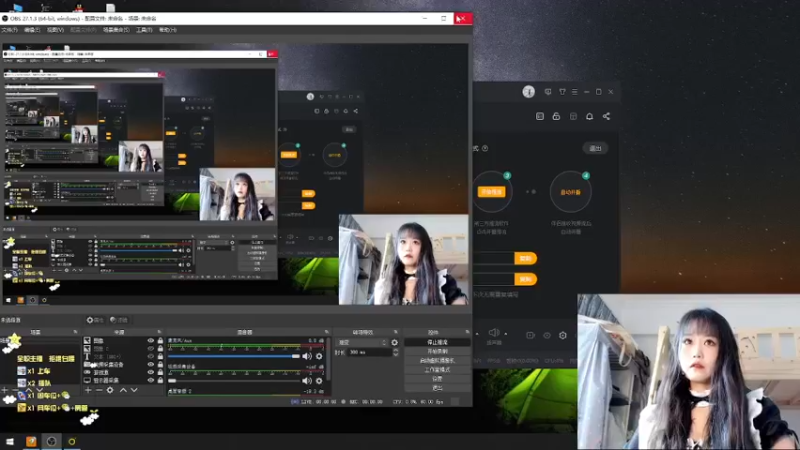Open the 视图(V) menu in OBS
This screenshot has height=450, width=800.
(55, 30)
